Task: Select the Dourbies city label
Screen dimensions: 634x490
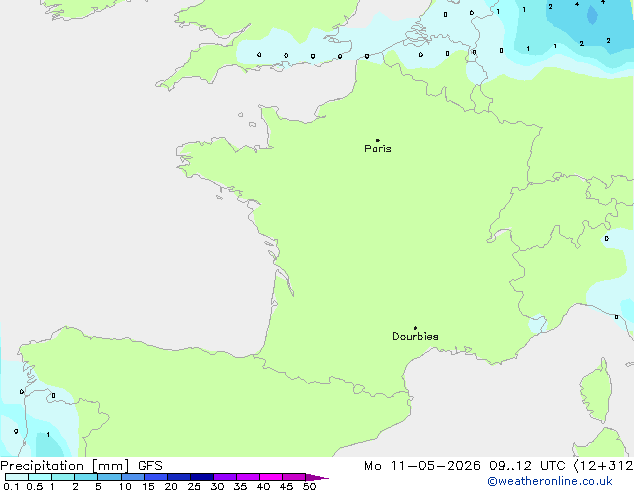Action: (415, 336)
